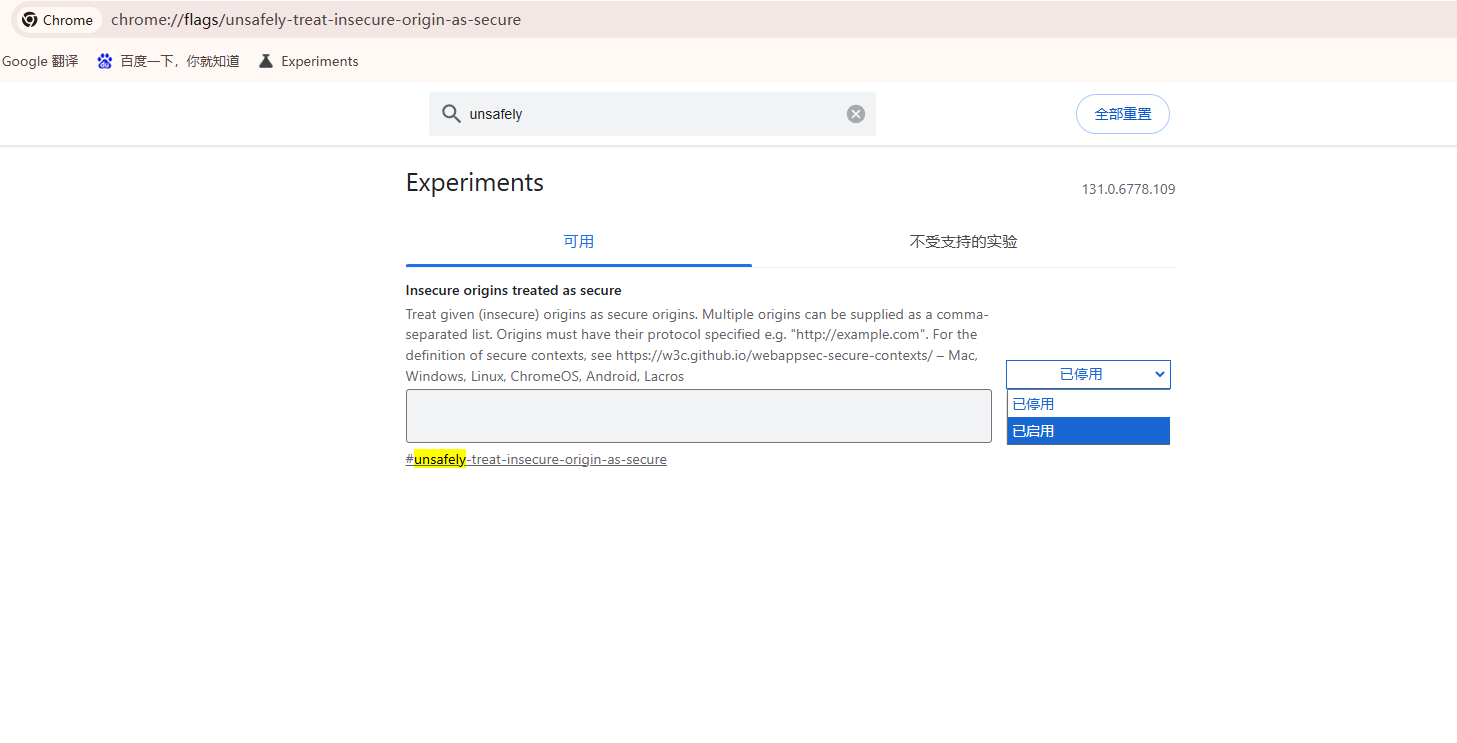Click the flags search field containing unsafely
Screen dimensions: 1457x743
(x=652, y=114)
